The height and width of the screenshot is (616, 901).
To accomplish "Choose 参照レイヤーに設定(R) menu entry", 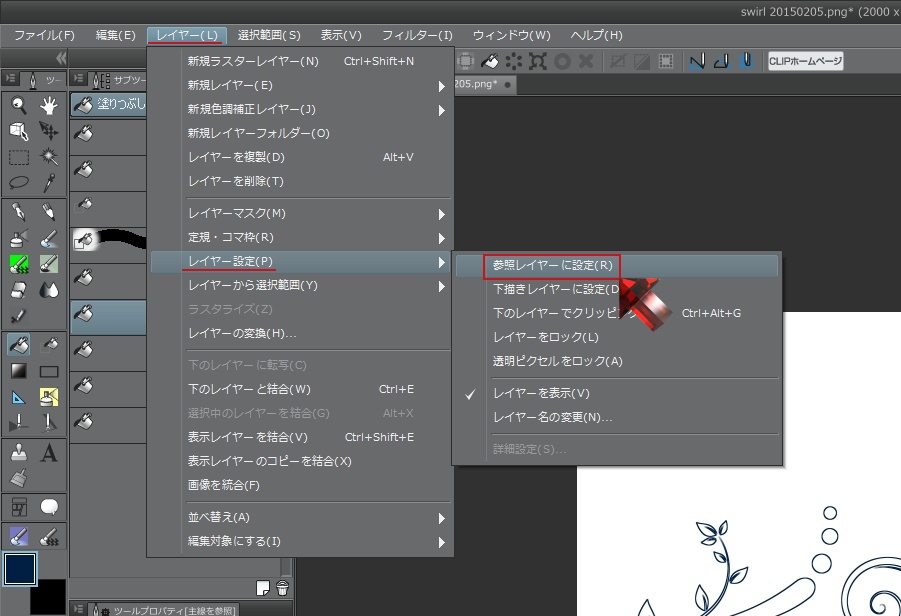I will pos(552,265).
